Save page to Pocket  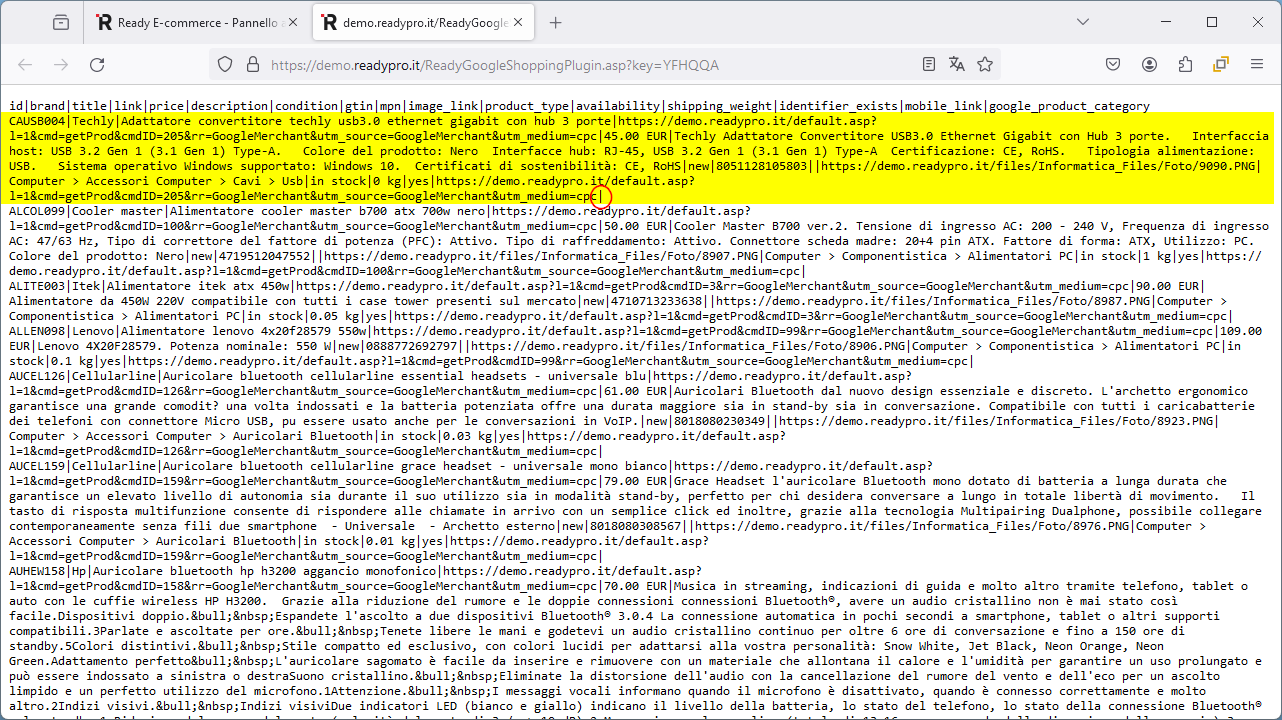click(x=1113, y=64)
